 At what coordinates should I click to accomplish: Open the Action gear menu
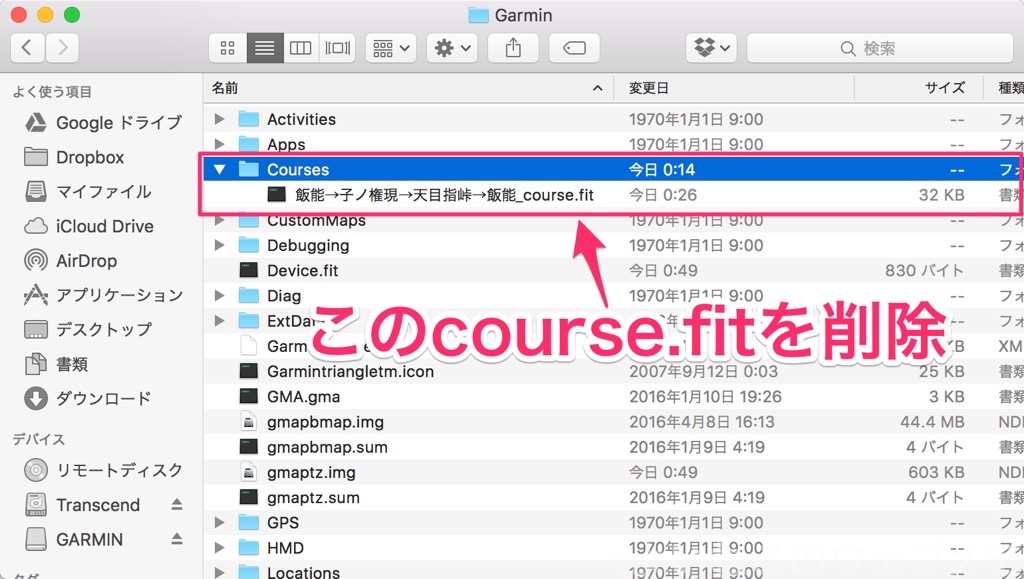coord(453,47)
